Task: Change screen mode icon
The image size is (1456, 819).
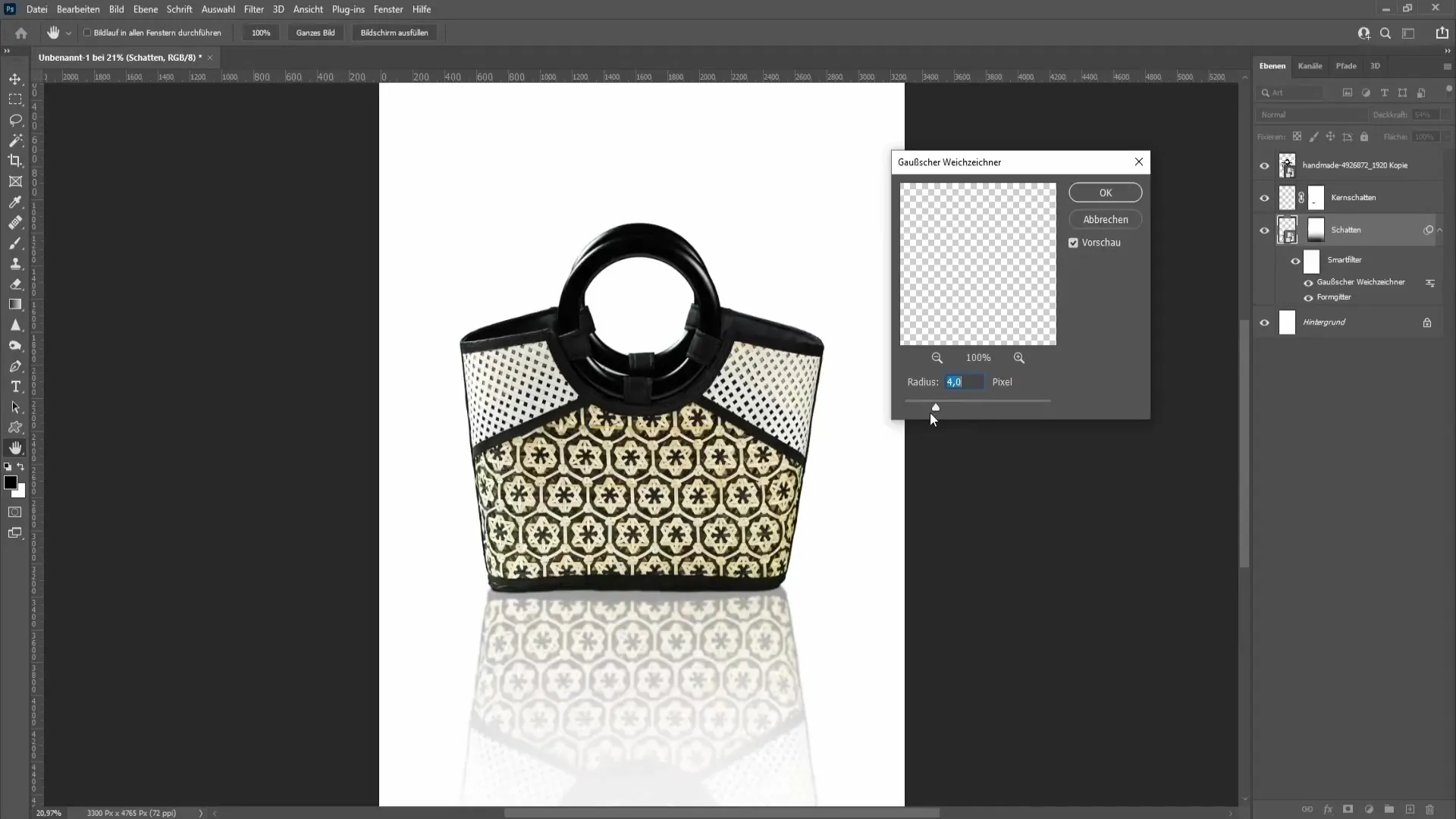Action: (15, 533)
